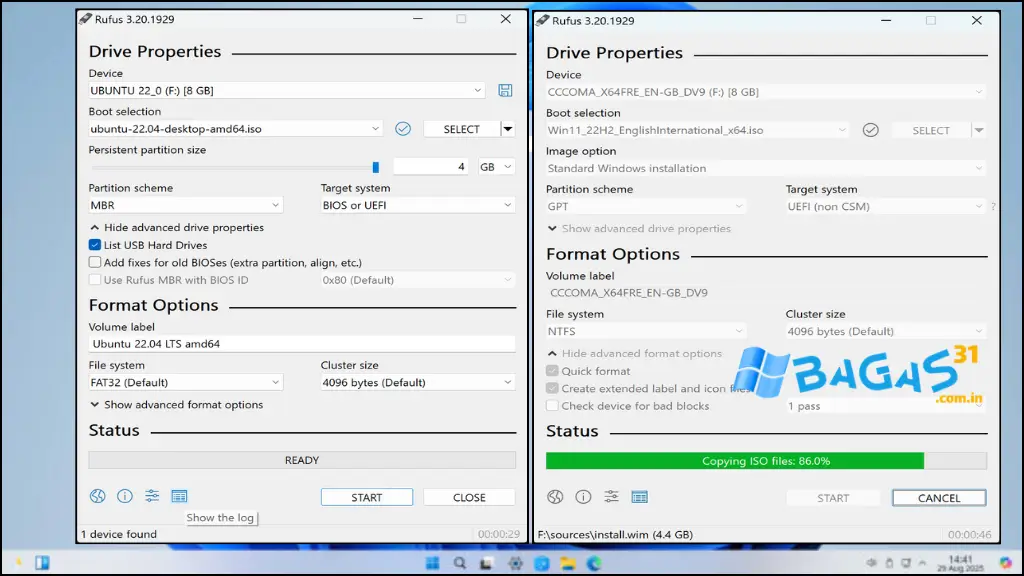This screenshot has height=576, width=1024.
Task: Click the Windows Start button on the taskbar
Action: pos(432,563)
